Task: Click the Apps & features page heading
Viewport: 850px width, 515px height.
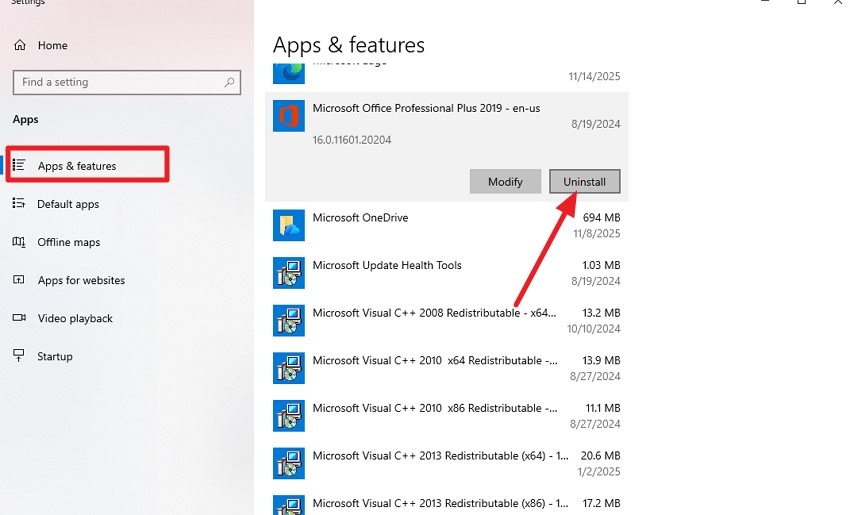Action: click(x=349, y=45)
